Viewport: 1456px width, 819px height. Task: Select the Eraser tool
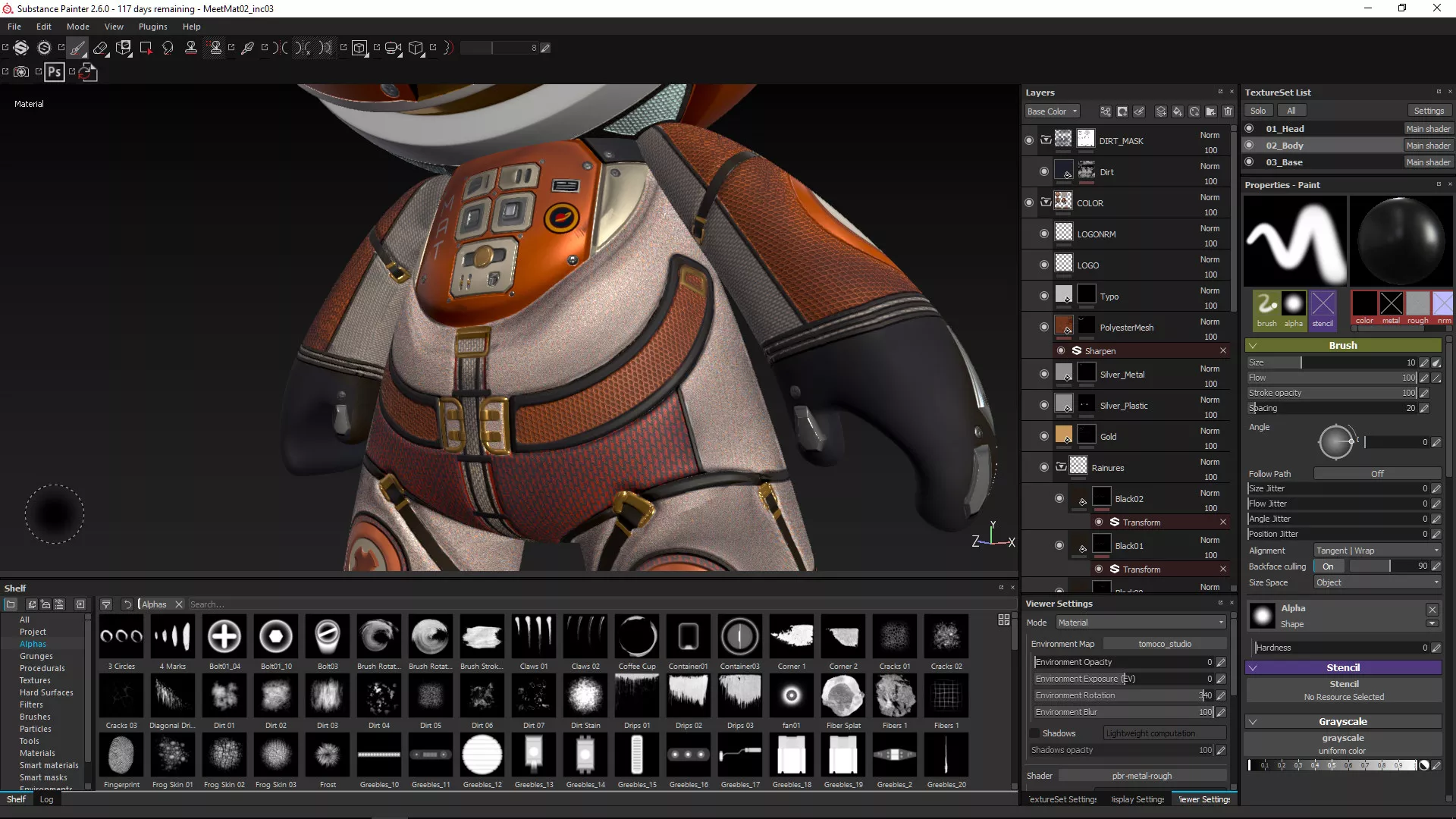coord(100,48)
